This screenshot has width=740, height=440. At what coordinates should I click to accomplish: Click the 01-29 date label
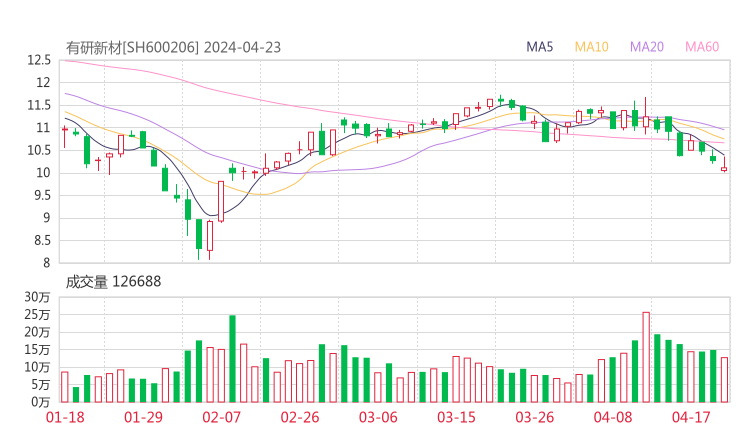tap(143, 417)
